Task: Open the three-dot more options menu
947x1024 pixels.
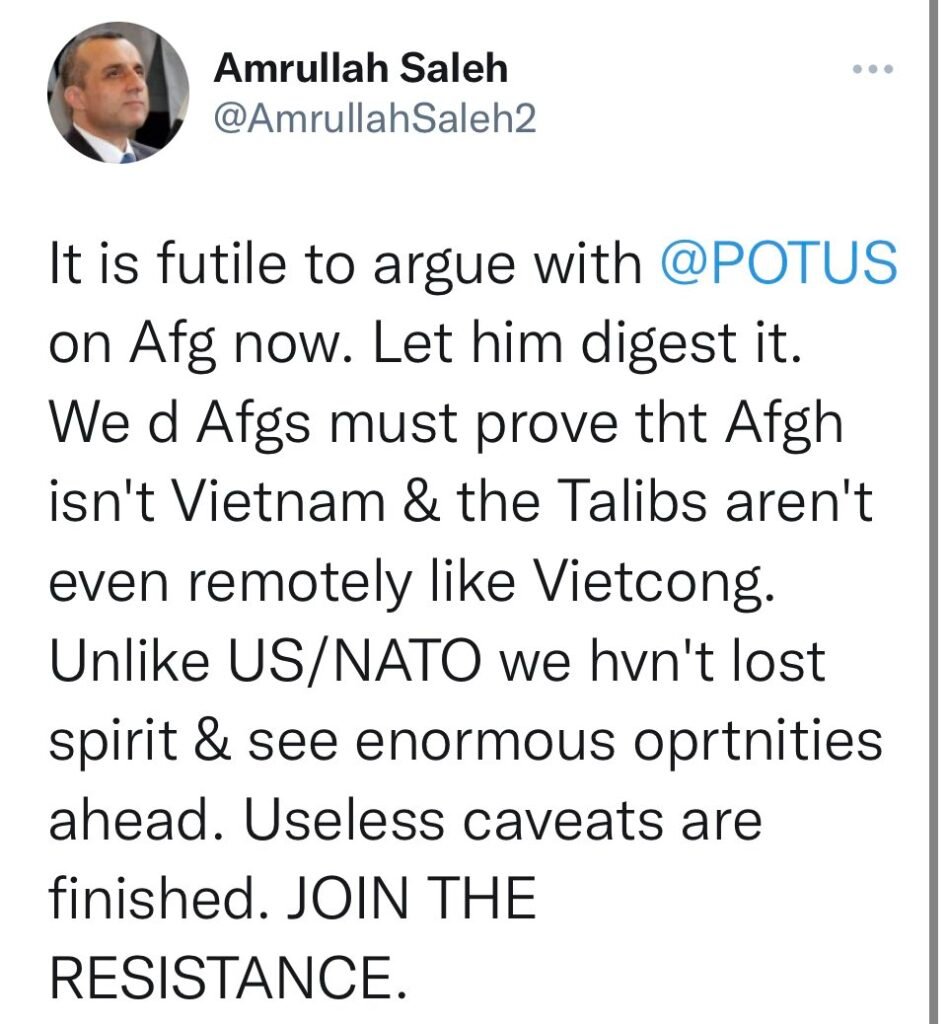Action: 873,68
